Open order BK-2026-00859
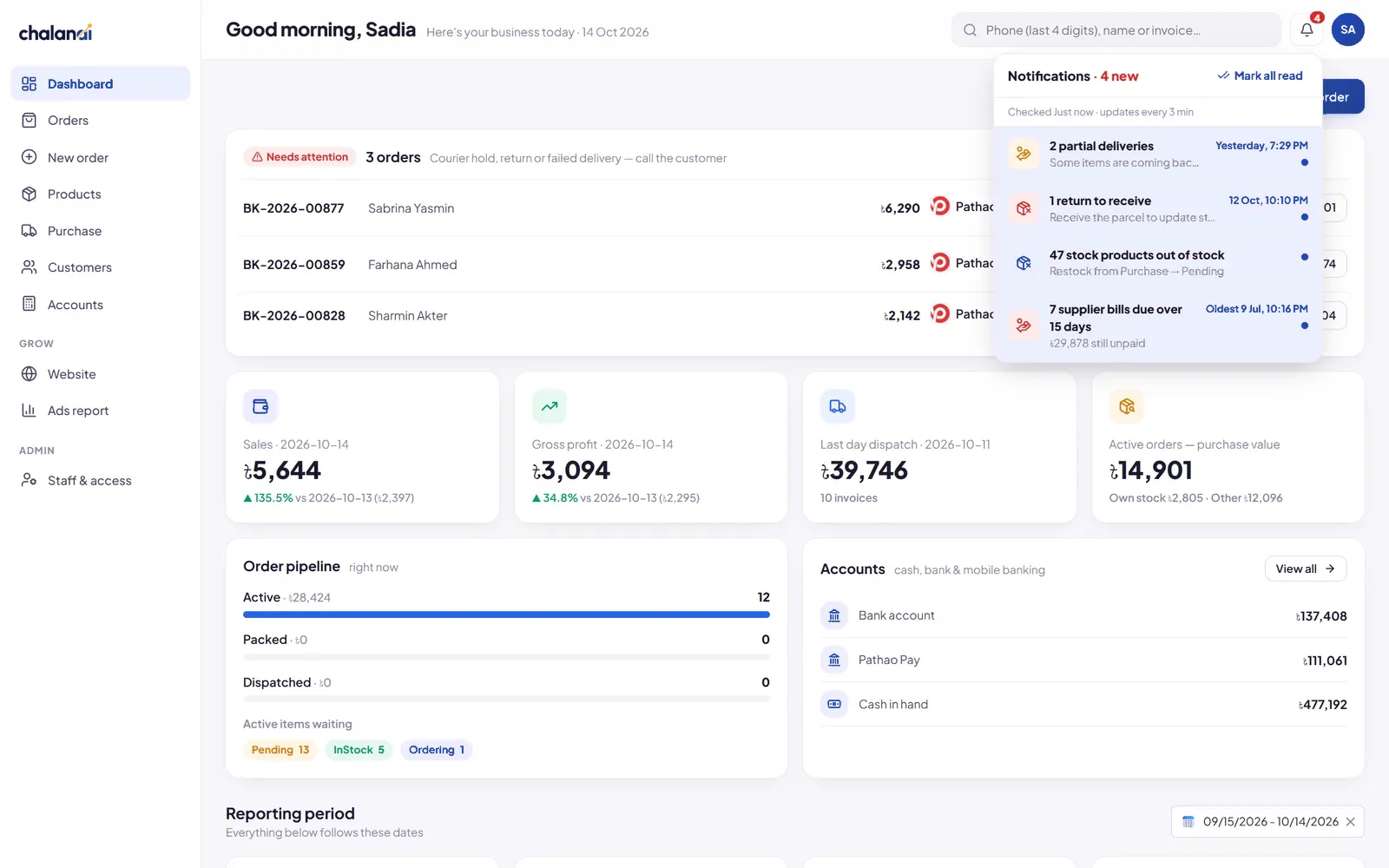Image resolution: width=1389 pixels, height=868 pixels. pos(294,265)
